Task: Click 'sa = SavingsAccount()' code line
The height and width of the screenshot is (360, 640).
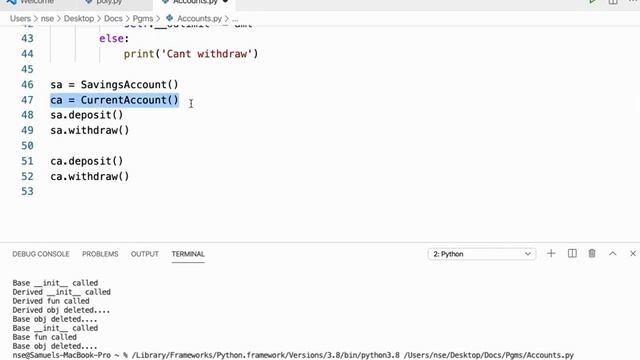Action: 114,84
